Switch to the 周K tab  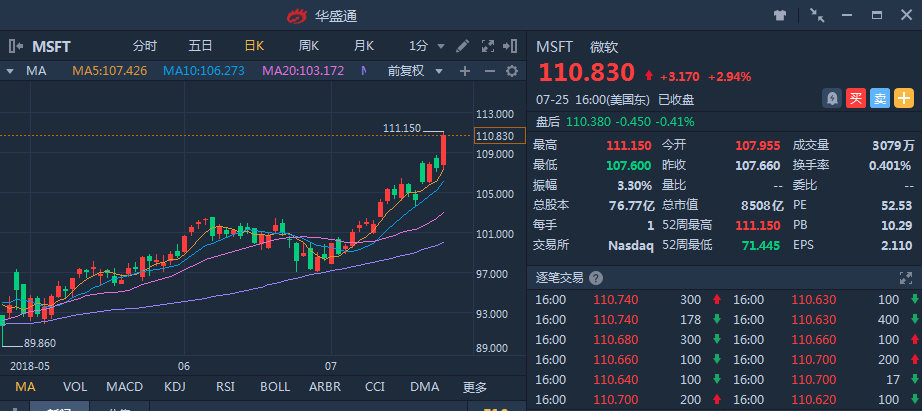308,46
